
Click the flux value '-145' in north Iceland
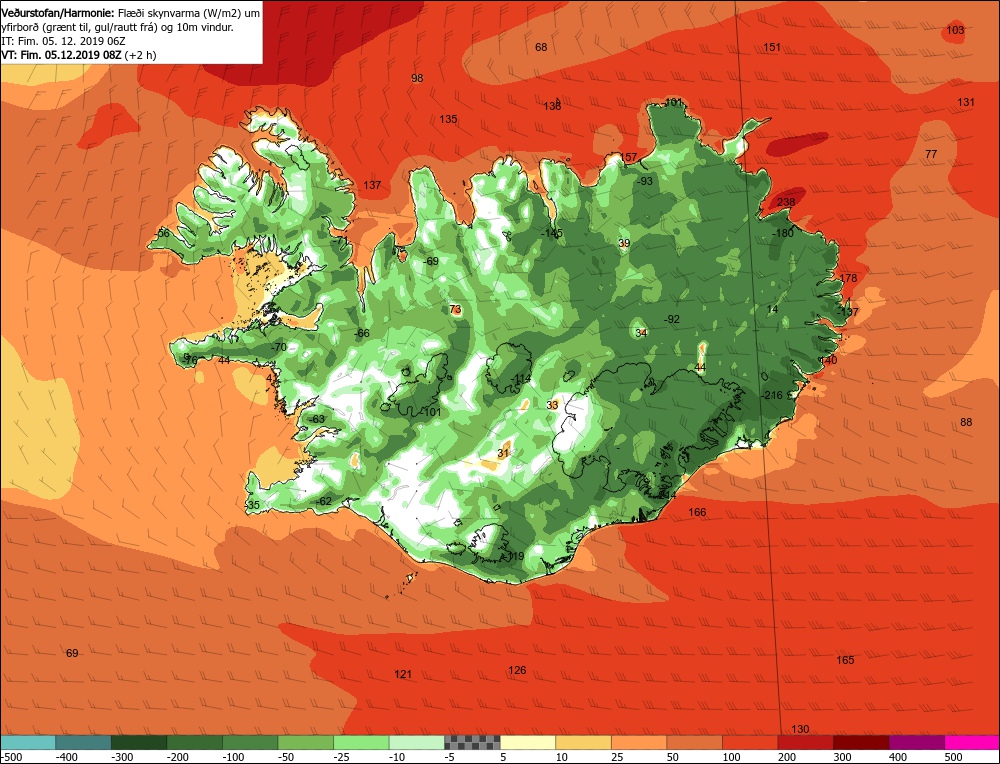[x=552, y=233]
